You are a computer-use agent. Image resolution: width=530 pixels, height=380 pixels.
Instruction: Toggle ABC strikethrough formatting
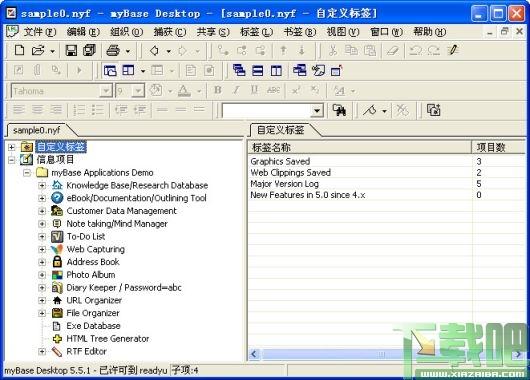[x=273, y=90]
